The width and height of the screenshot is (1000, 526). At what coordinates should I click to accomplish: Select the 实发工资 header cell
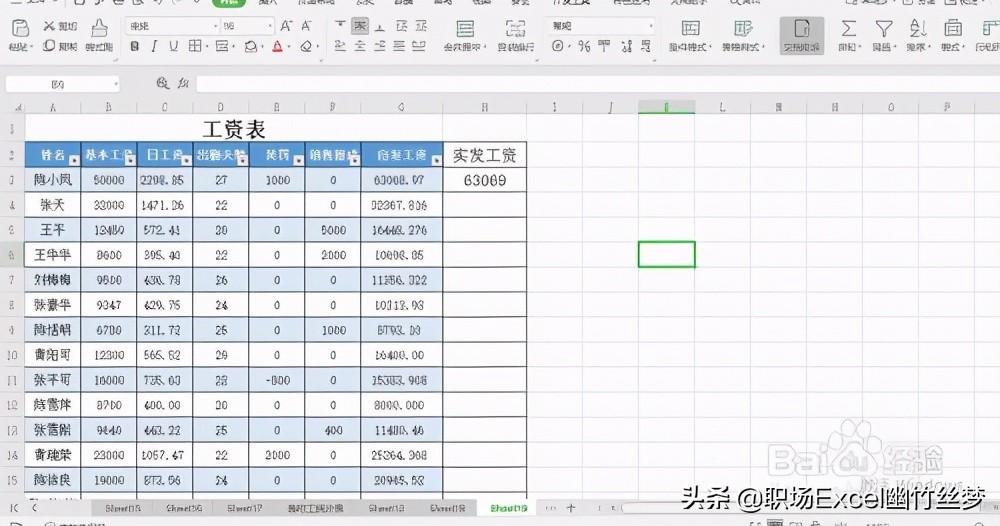[x=485, y=155]
